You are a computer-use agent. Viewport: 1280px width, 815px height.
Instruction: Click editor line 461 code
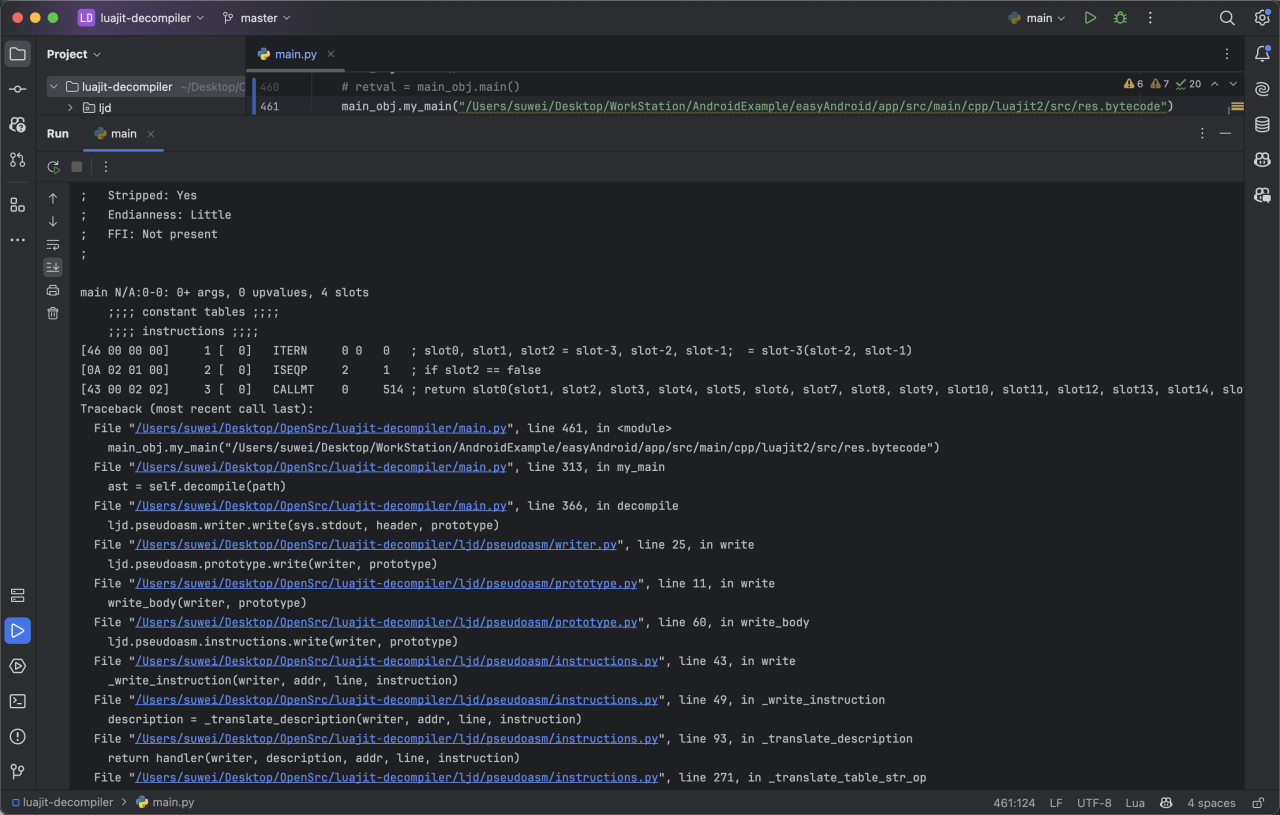pyautogui.click(x=757, y=106)
